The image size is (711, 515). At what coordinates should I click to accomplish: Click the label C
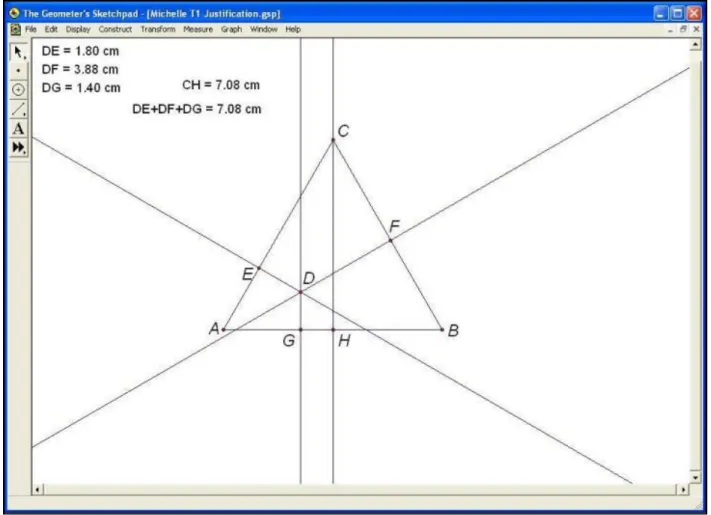tap(343, 131)
